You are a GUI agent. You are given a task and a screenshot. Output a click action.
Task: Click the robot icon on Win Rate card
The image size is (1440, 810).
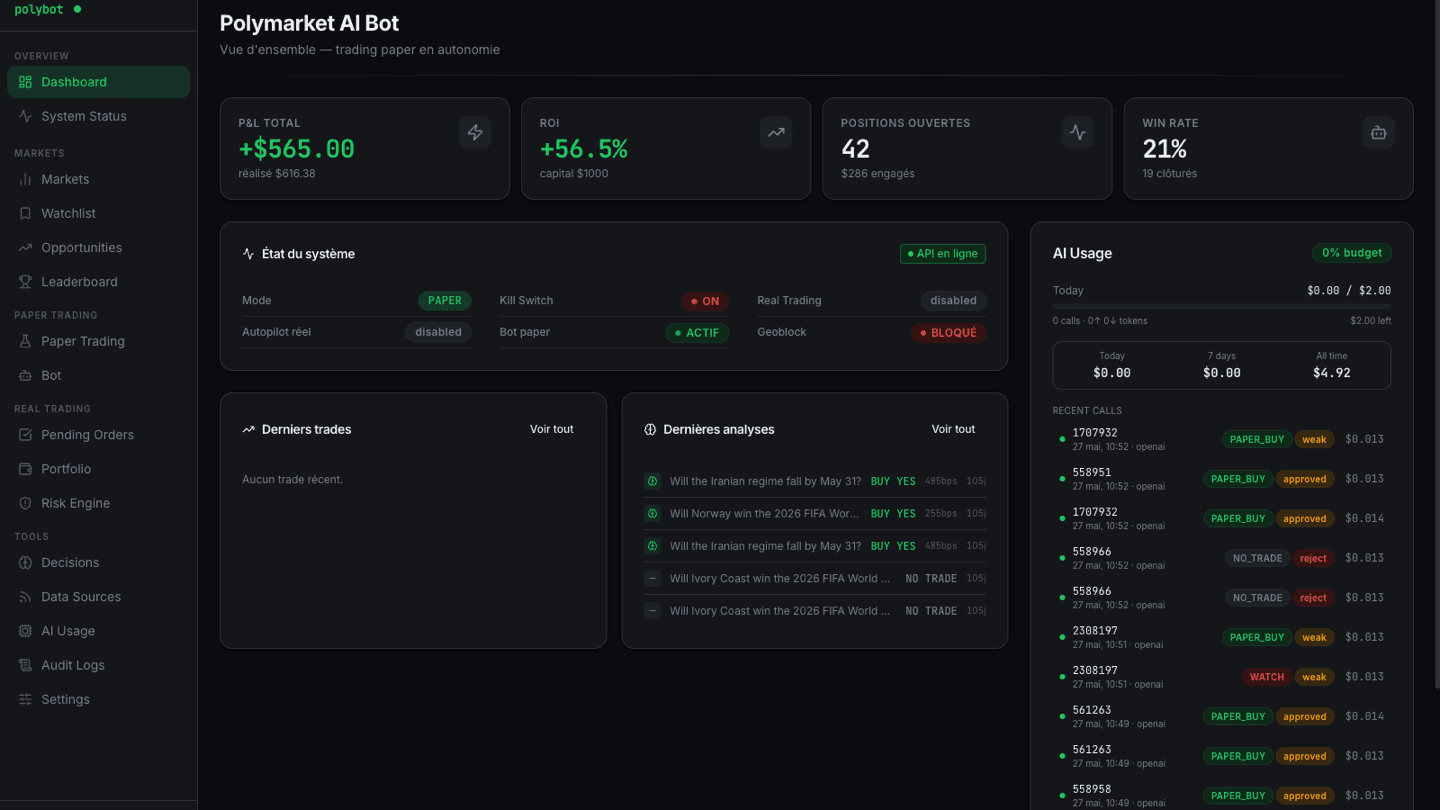[1378, 132]
